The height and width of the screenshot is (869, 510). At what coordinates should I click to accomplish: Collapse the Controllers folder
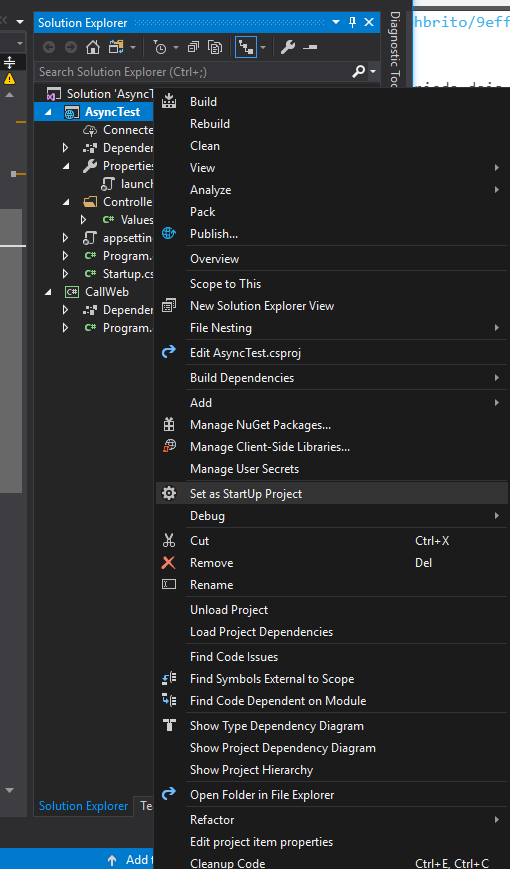coord(65,202)
